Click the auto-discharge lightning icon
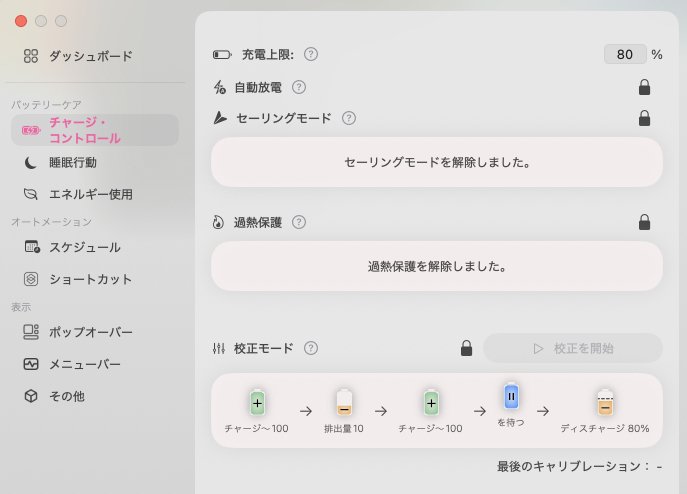Image resolution: width=687 pixels, height=494 pixels. tap(220, 87)
